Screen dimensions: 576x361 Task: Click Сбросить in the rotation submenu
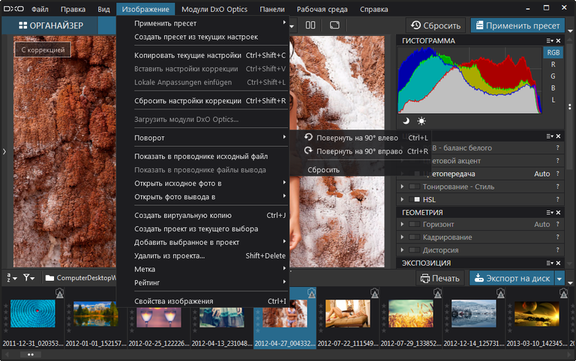(323, 170)
